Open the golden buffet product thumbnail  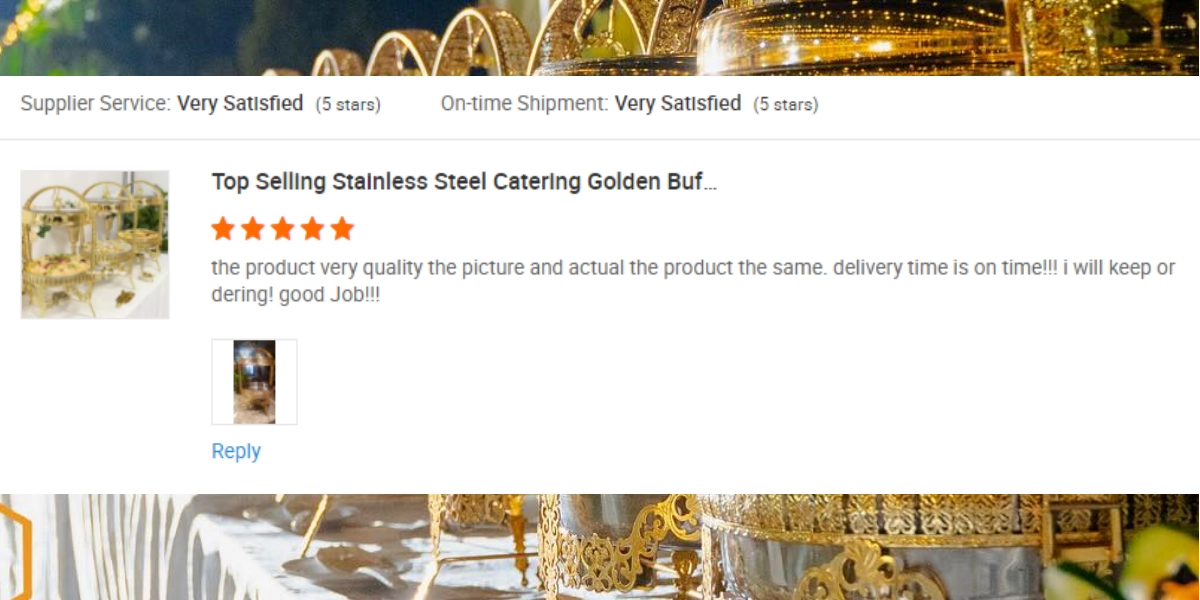[x=95, y=244]
